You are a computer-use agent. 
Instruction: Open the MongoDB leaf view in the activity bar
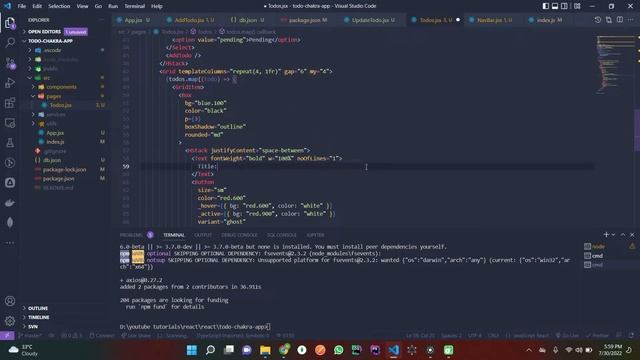point(10,222)
